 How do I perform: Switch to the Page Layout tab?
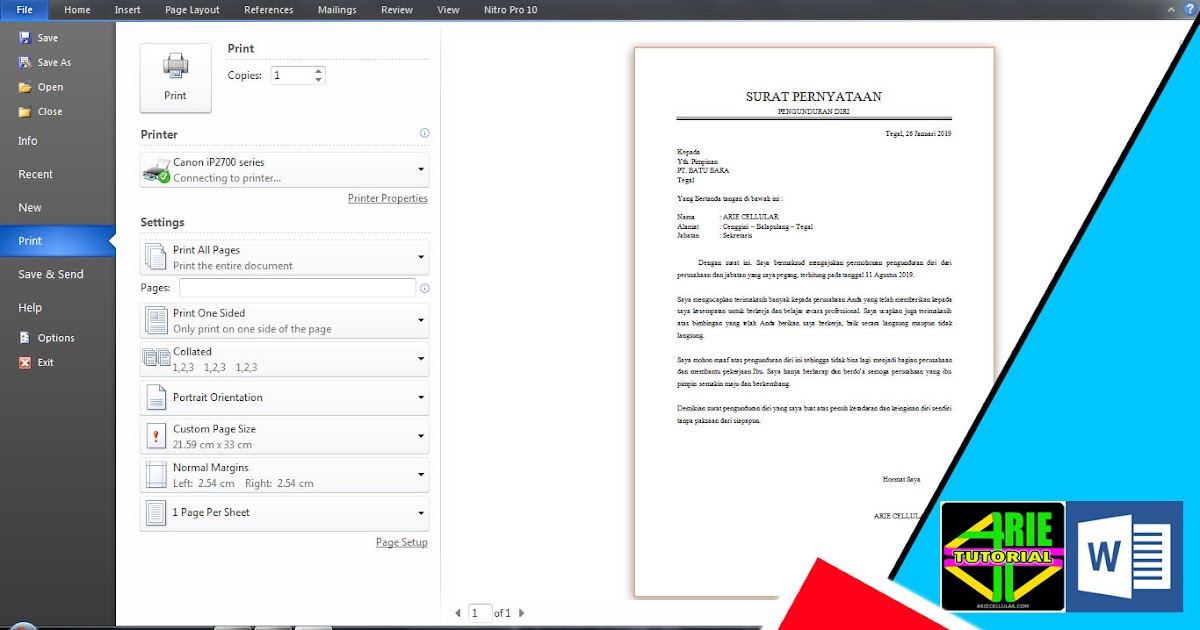click(x=192, y=10)
